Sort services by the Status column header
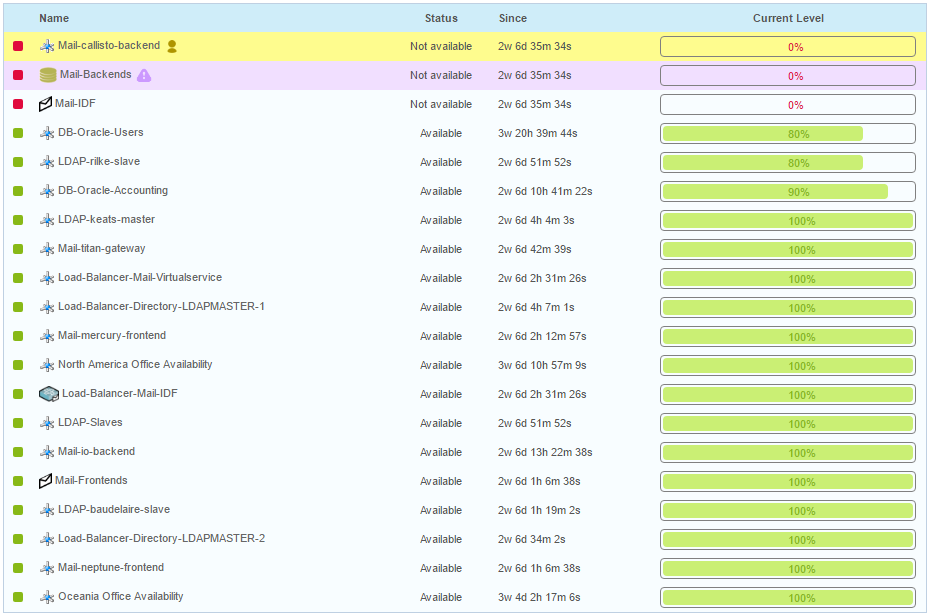The width and height of the screenshot is (929, 616). [440, 18]
